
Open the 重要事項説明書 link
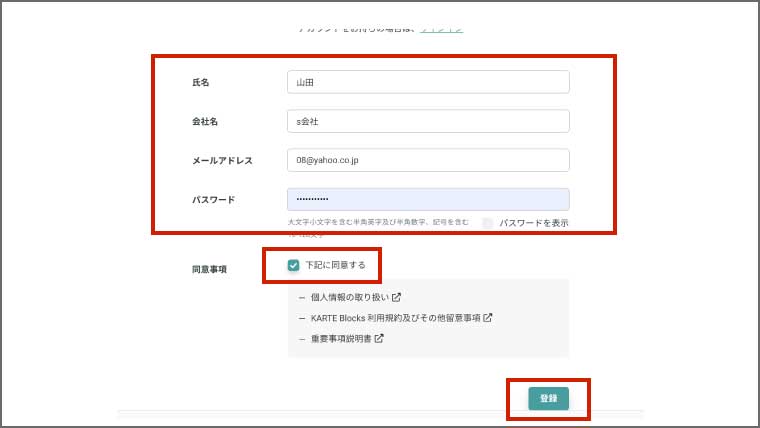[x=341, y=338]
